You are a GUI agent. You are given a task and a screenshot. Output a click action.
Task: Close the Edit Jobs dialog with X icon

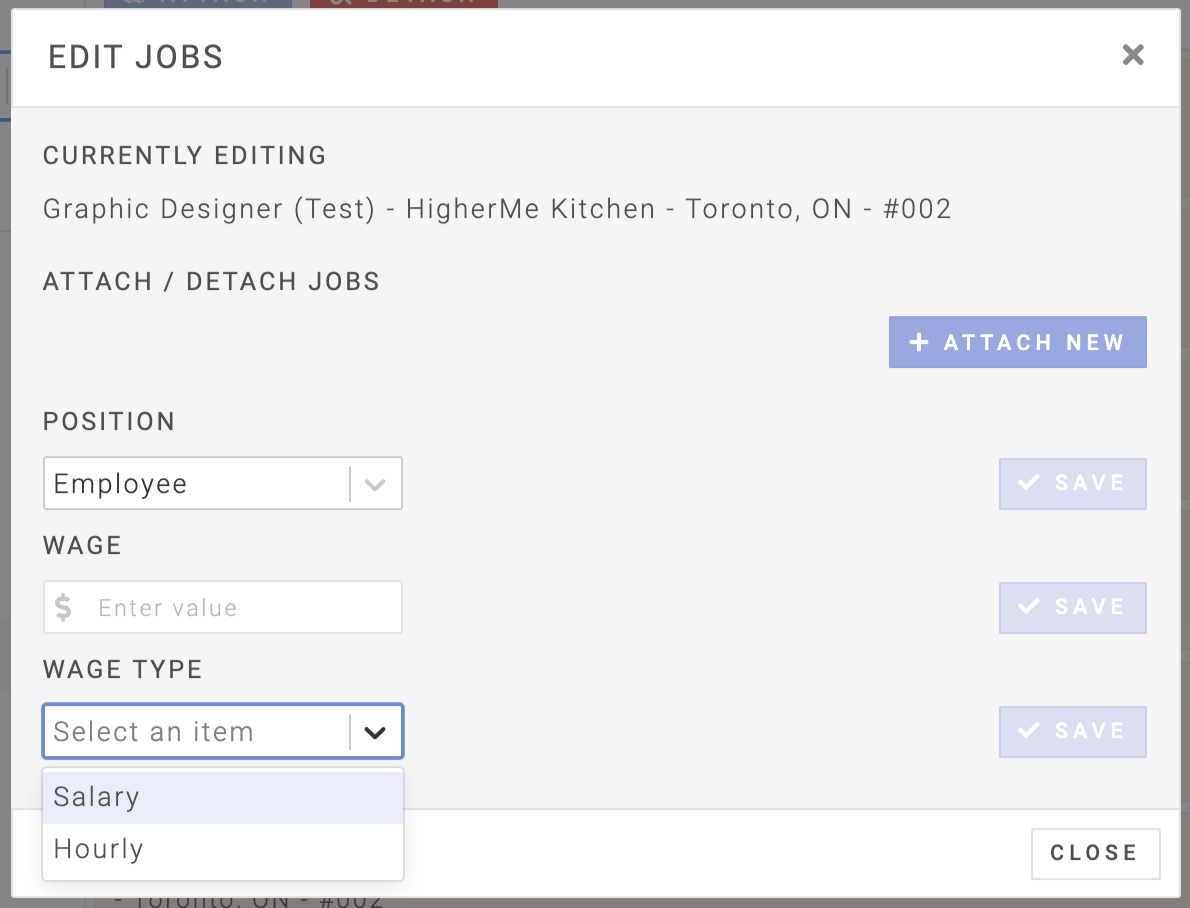click(1132, 55)
